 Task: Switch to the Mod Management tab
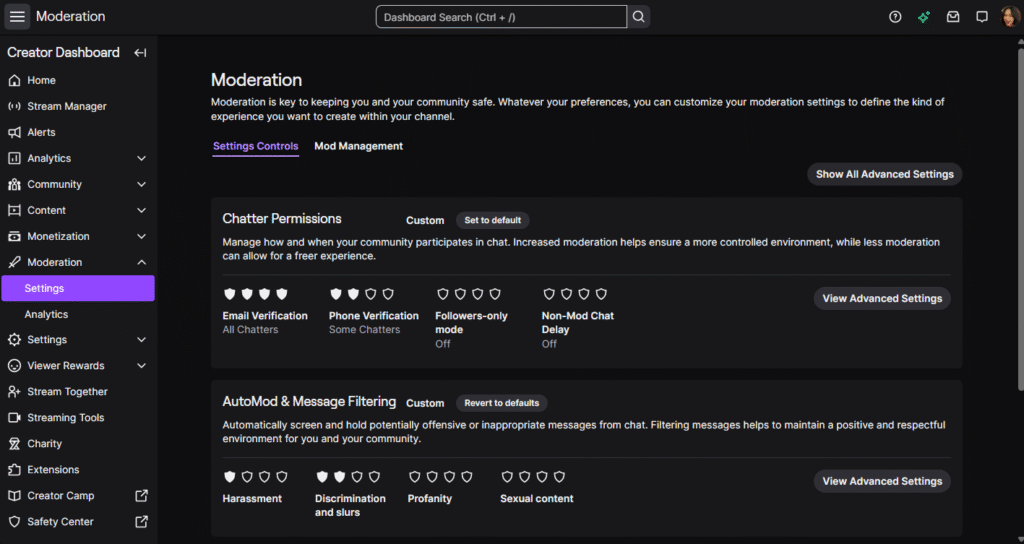[x=358, y=146]
